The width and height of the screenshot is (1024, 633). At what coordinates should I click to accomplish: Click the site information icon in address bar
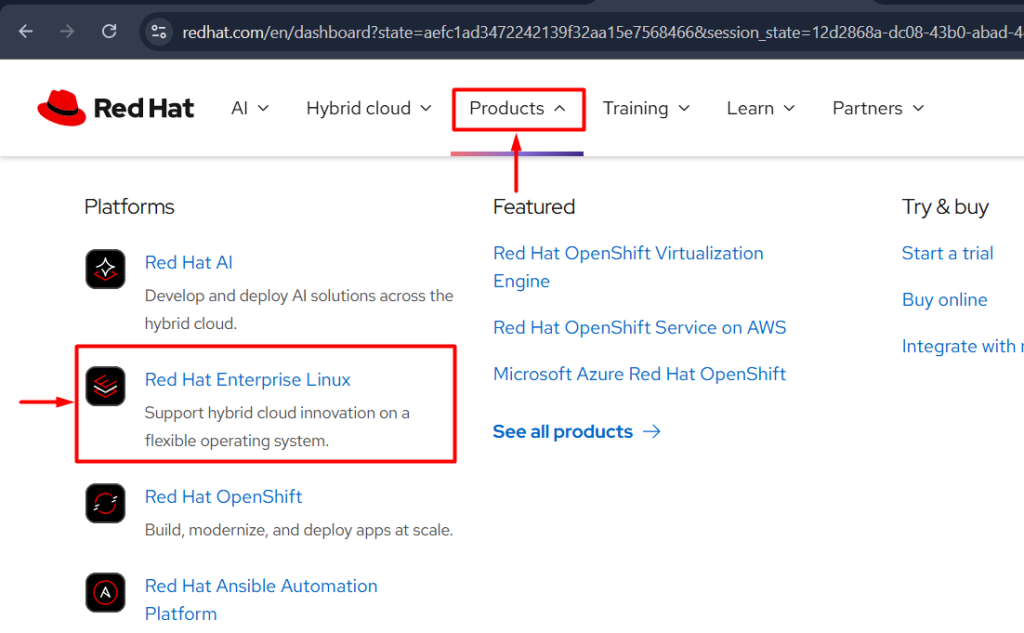pos(159,31)
